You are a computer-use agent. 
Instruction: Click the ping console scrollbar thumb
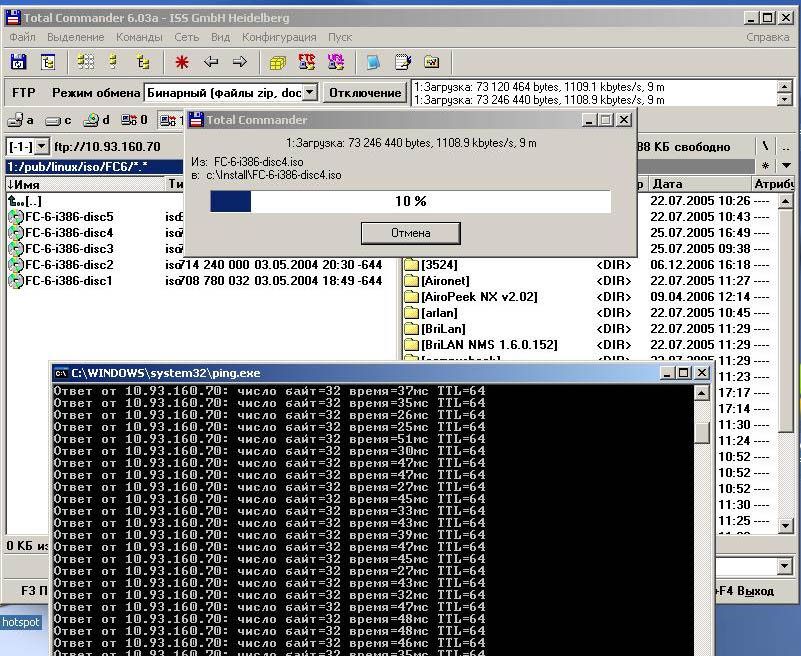point(702,433)
